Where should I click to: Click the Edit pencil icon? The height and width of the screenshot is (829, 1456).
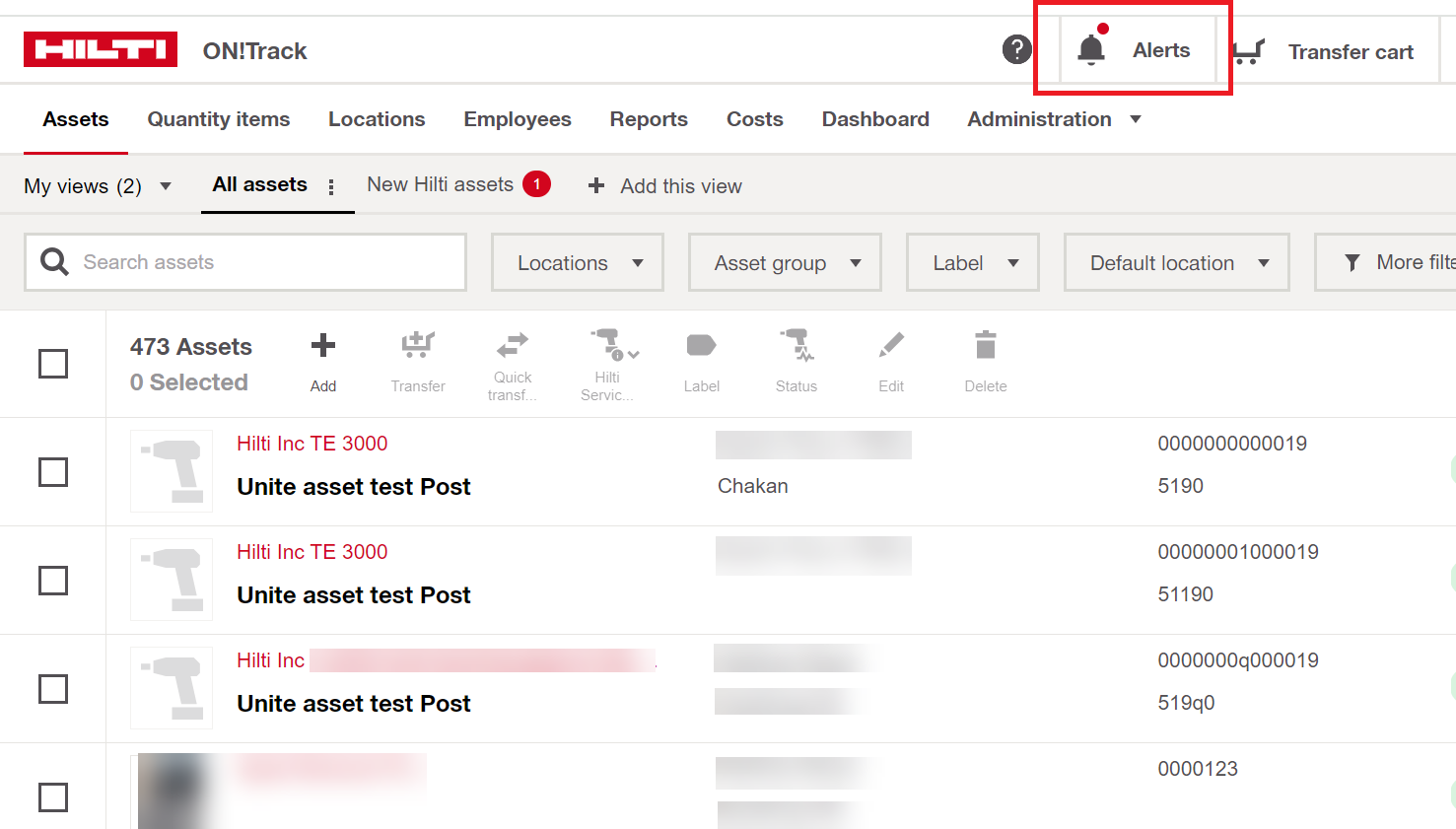coord(891,345)
